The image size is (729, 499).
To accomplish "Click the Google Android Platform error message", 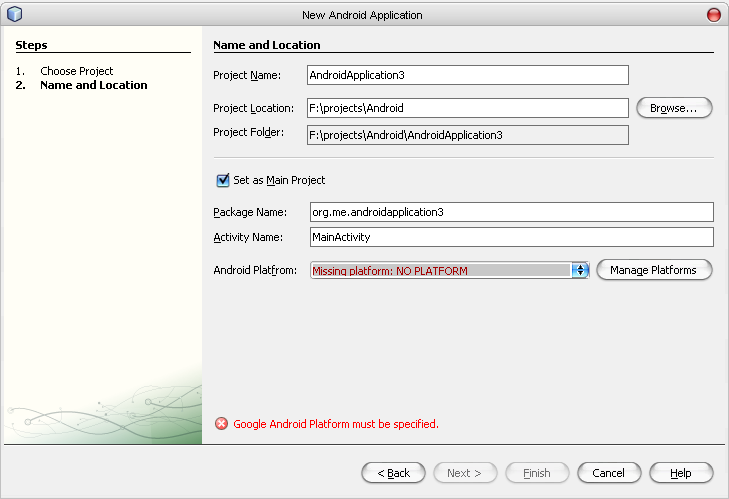I will point(336,424).
